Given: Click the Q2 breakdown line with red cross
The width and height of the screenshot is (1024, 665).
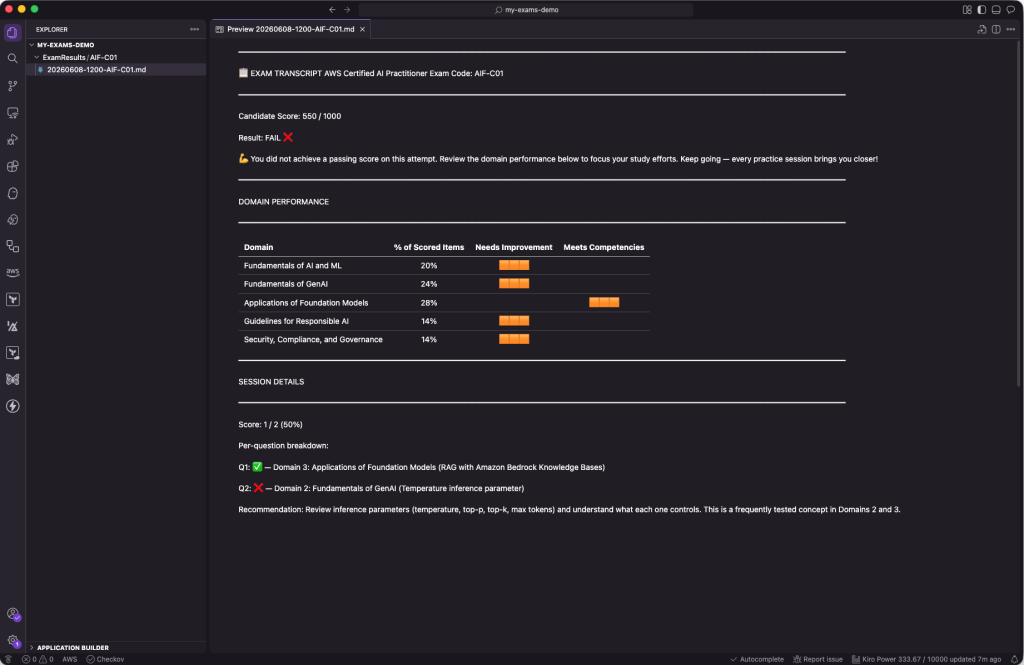Looking at the screenshot, I should [x=381, y=488].
